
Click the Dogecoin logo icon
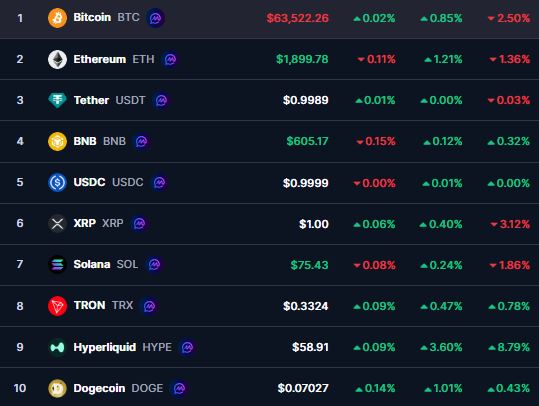[x=57, y=388]
